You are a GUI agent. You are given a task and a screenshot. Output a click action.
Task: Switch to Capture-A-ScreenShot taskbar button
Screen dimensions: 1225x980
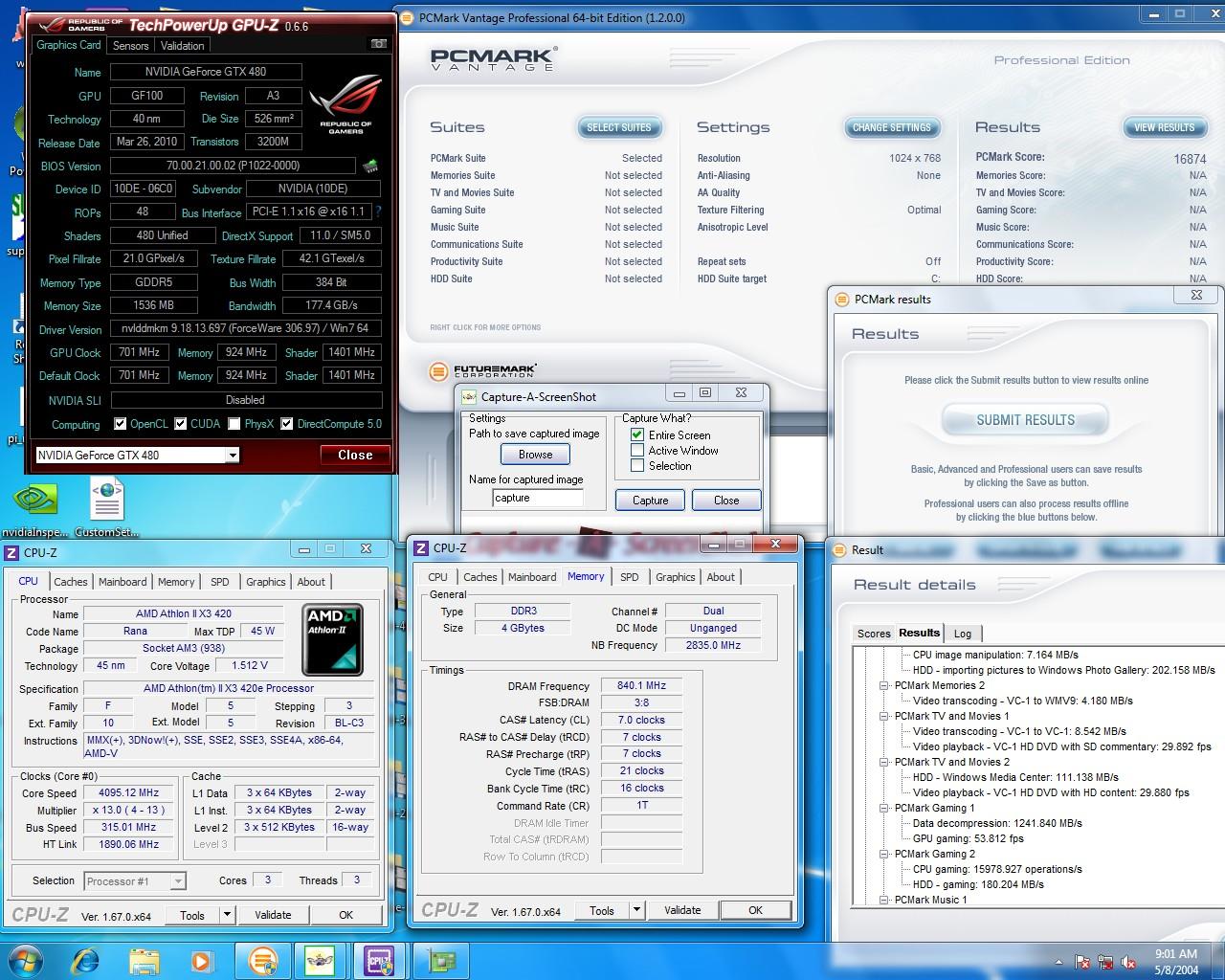[x=321, y=960]
